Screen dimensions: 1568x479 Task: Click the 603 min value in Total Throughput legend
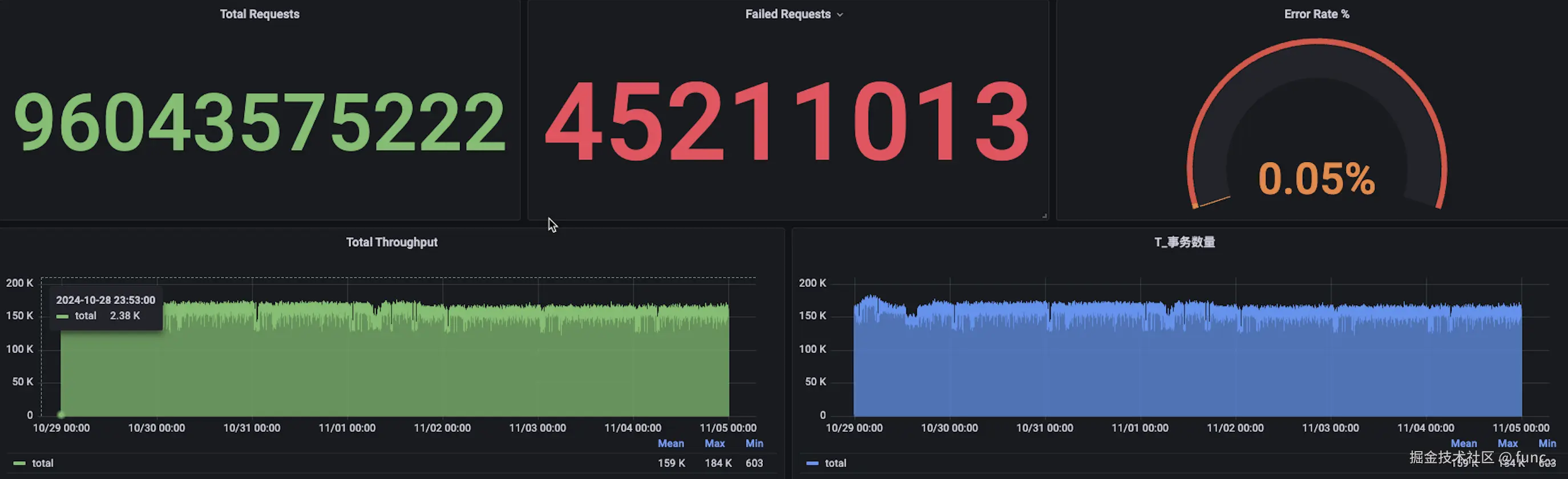754,463
